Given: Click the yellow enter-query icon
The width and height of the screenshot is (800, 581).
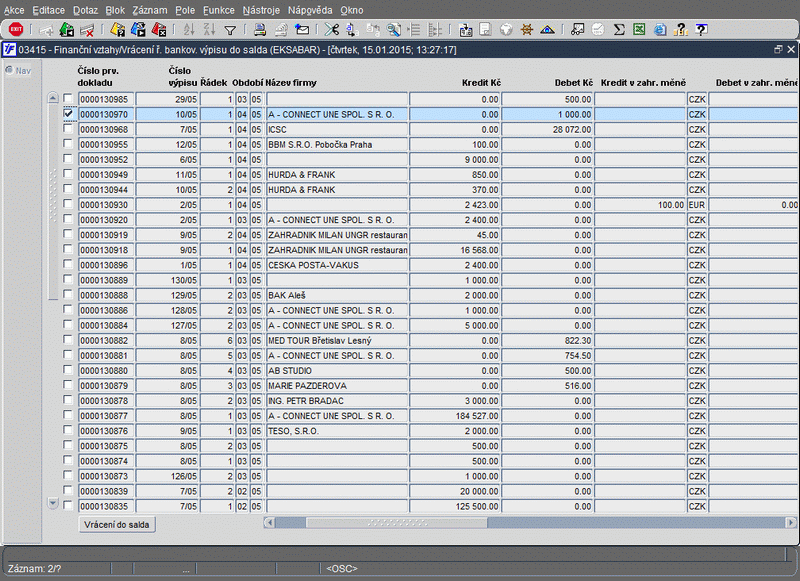Looking at the screenshot, I should tap(117, 30).
